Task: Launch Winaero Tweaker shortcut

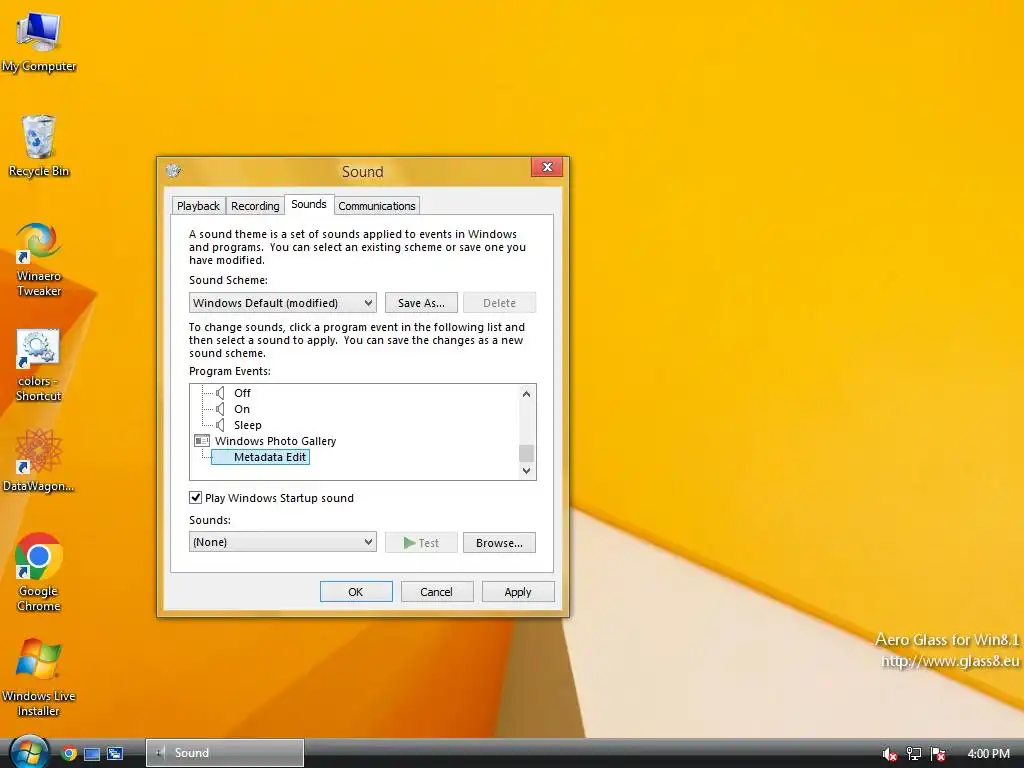Action: point(39,259)
